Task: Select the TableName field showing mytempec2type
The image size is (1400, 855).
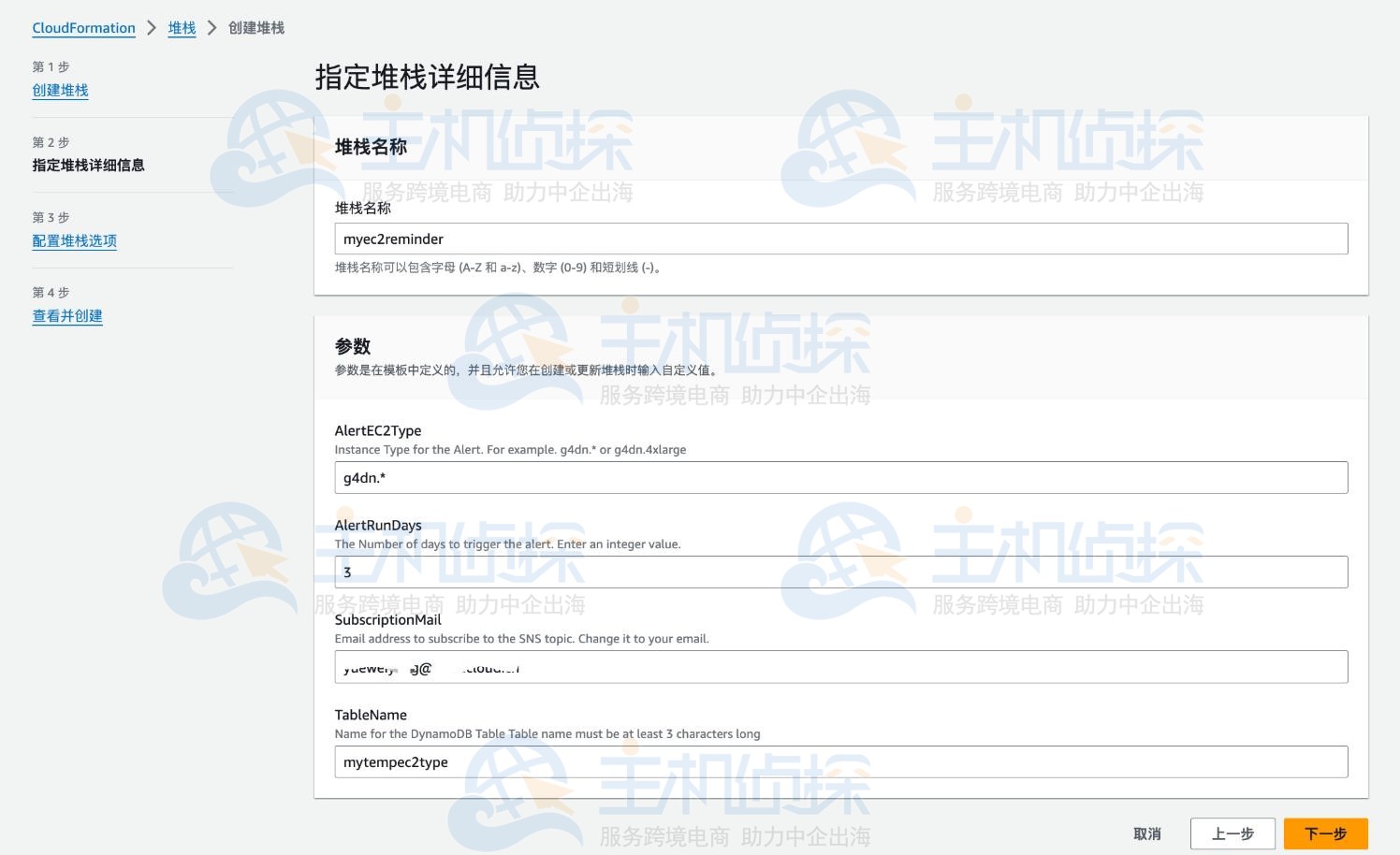Action: (x=840, y=761)
